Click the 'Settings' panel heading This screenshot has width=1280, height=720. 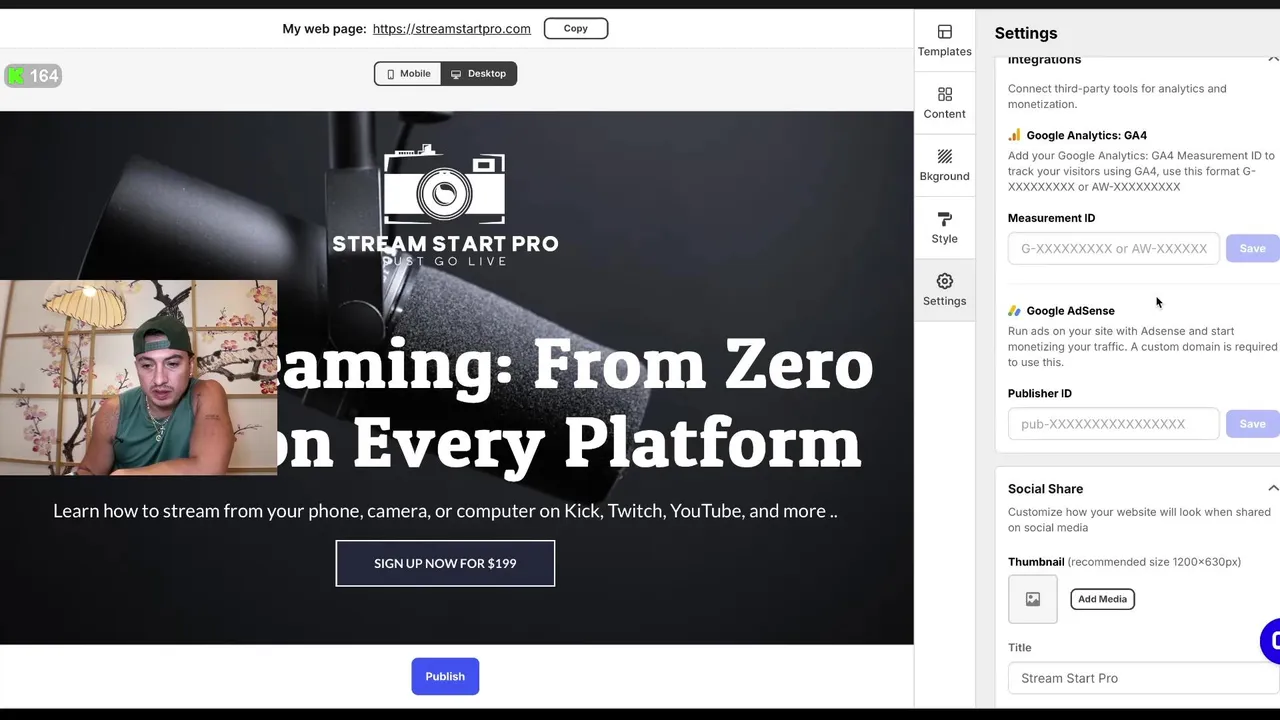point(1026,33)
